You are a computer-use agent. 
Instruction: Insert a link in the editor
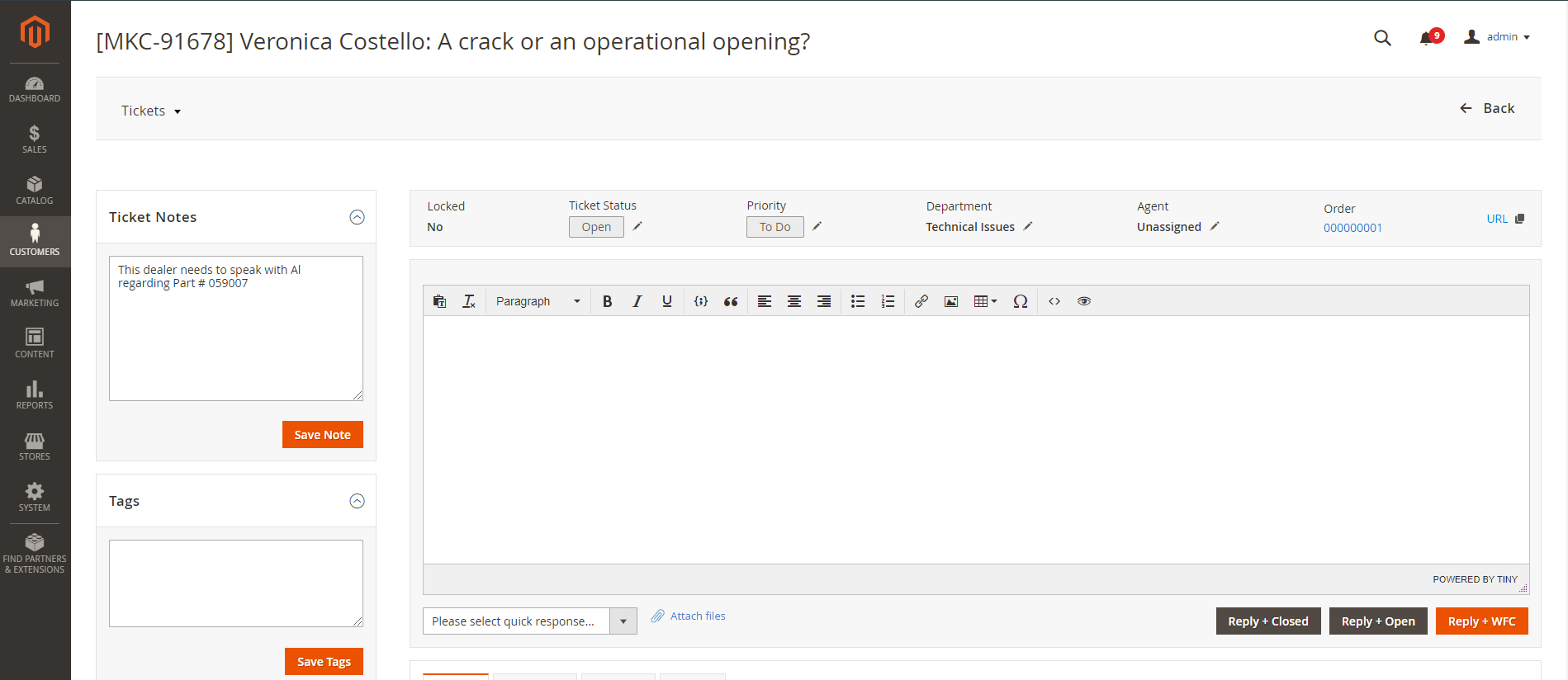pyautogui.click(x=921, y=301)
